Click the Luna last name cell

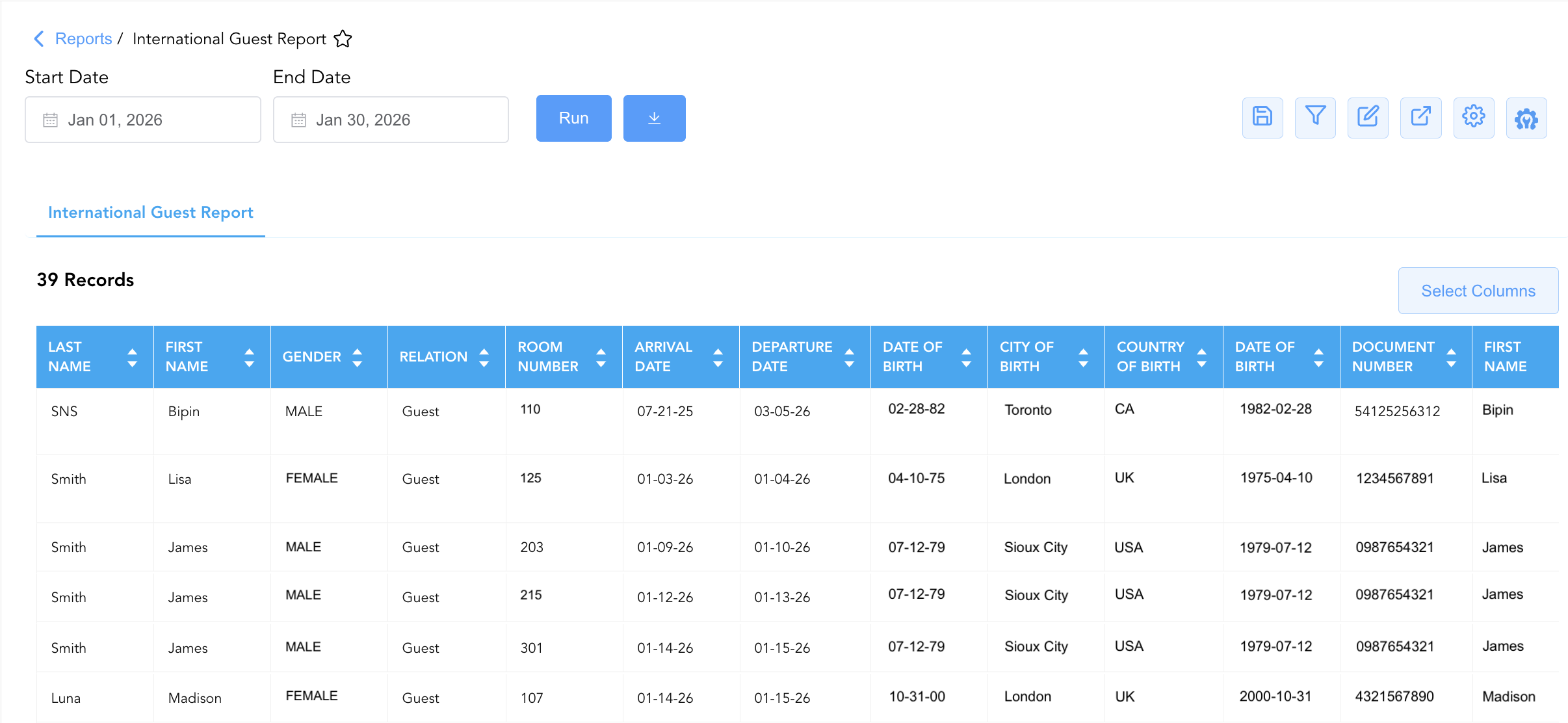pos(66,698)
